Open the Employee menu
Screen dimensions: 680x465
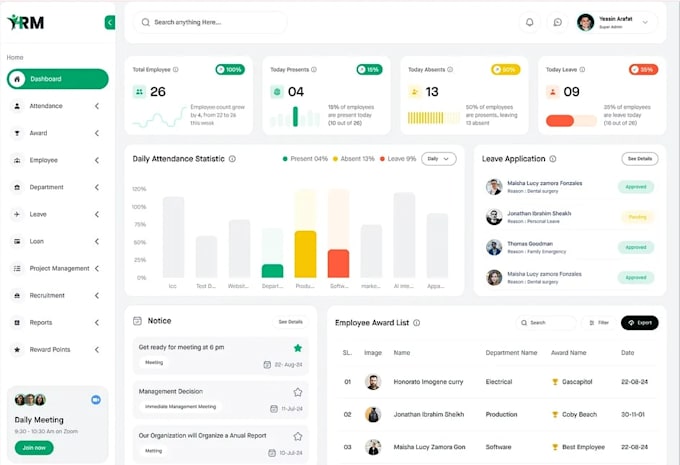(x=43, y=160)
